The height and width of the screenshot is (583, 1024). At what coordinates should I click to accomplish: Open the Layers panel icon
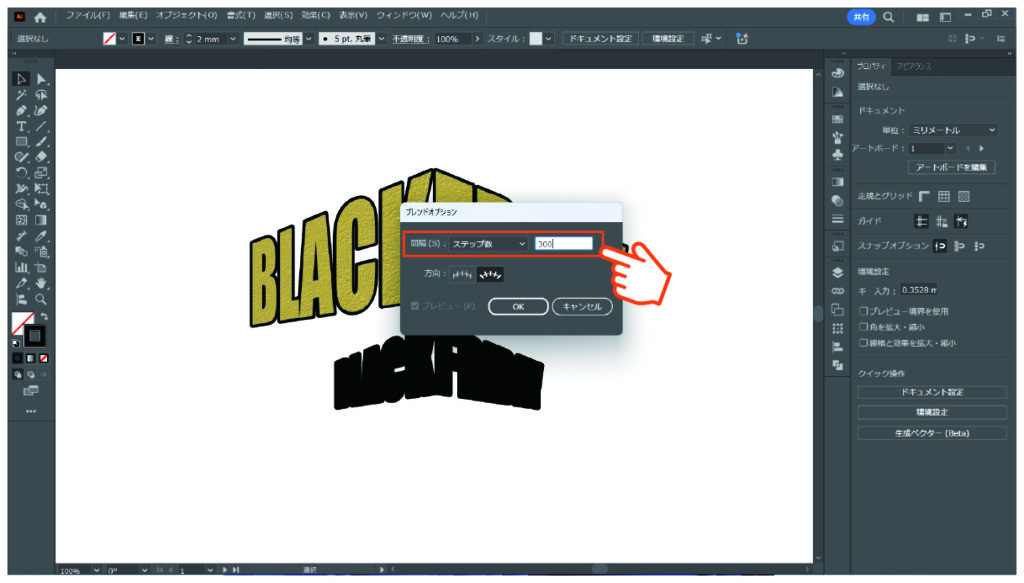point(838,272)
